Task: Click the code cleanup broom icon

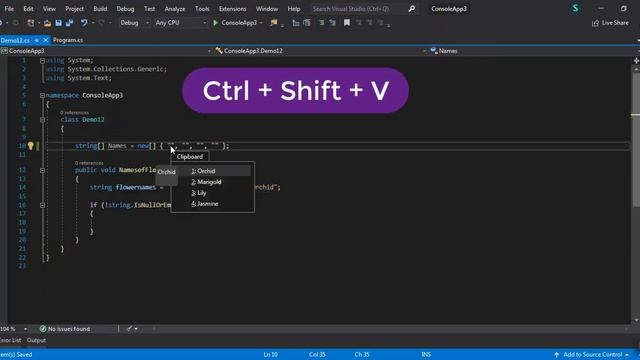Action: (x=129, y=329)
